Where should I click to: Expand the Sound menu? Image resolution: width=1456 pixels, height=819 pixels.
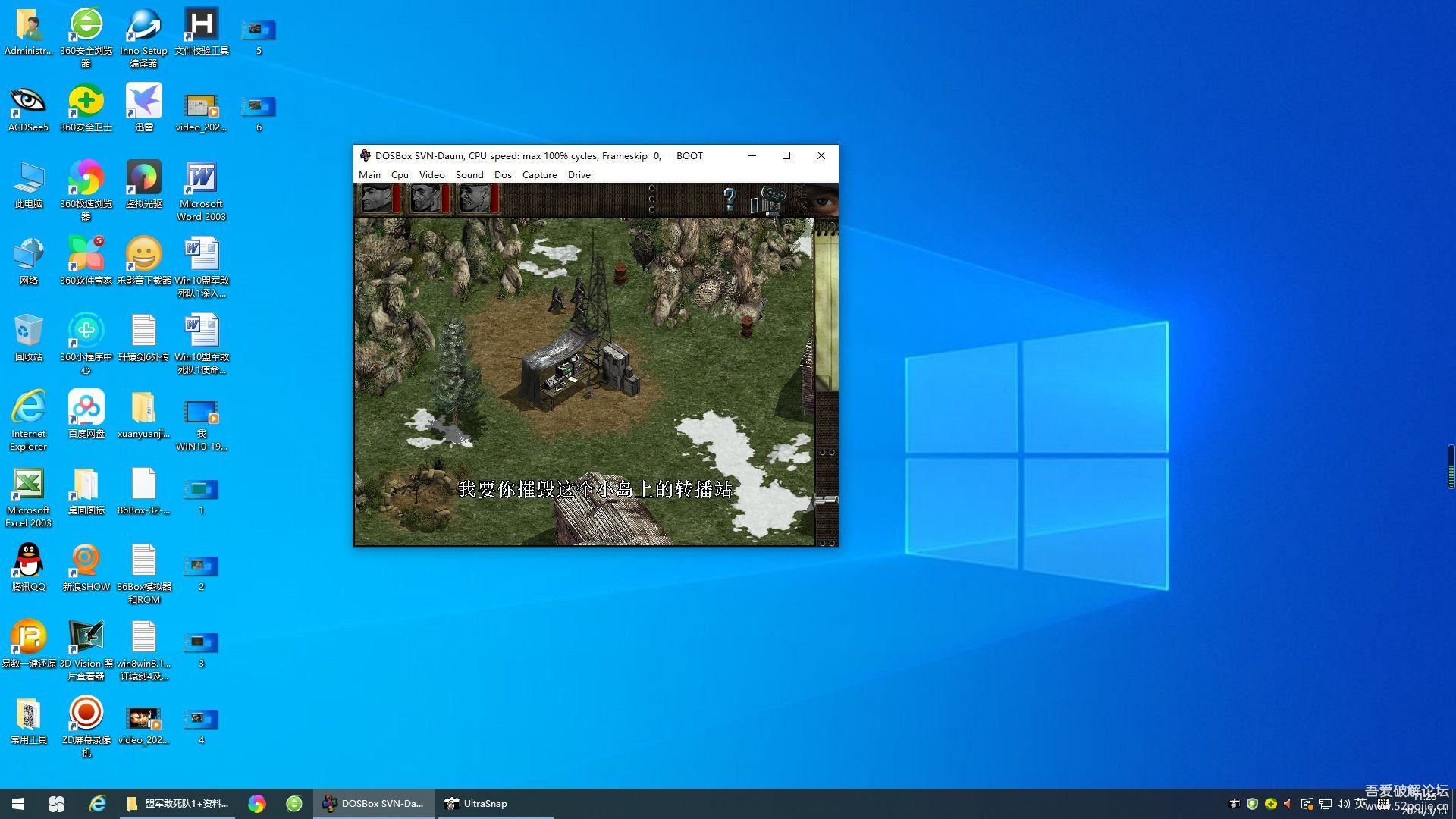(x=469, y=174)
